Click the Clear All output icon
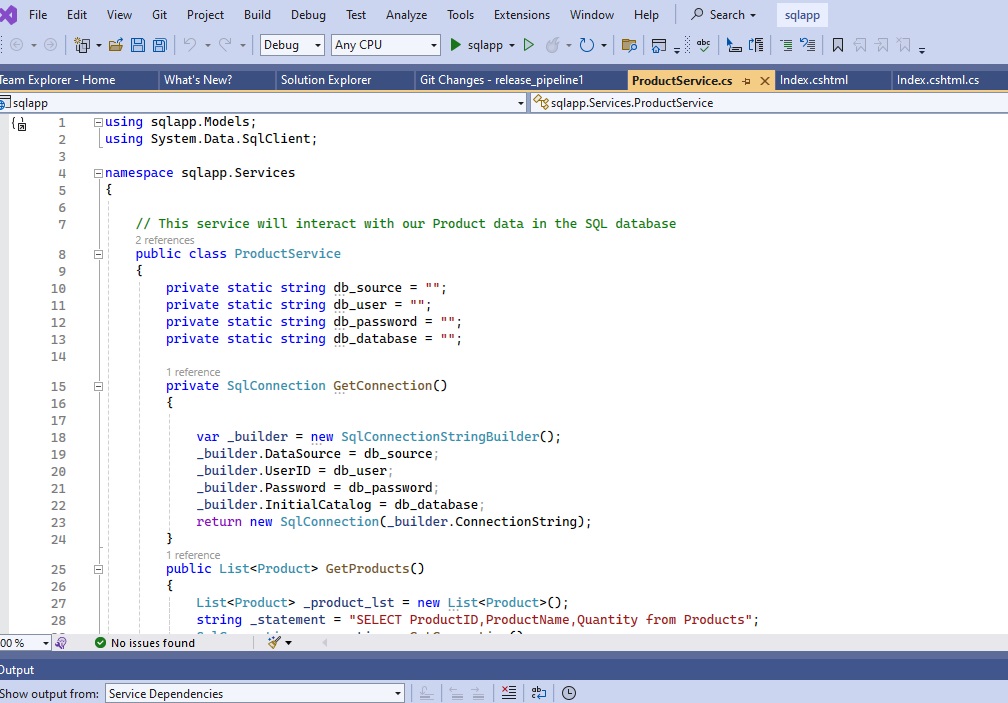This screenshot has height=703, width=1008. (508, 693)
